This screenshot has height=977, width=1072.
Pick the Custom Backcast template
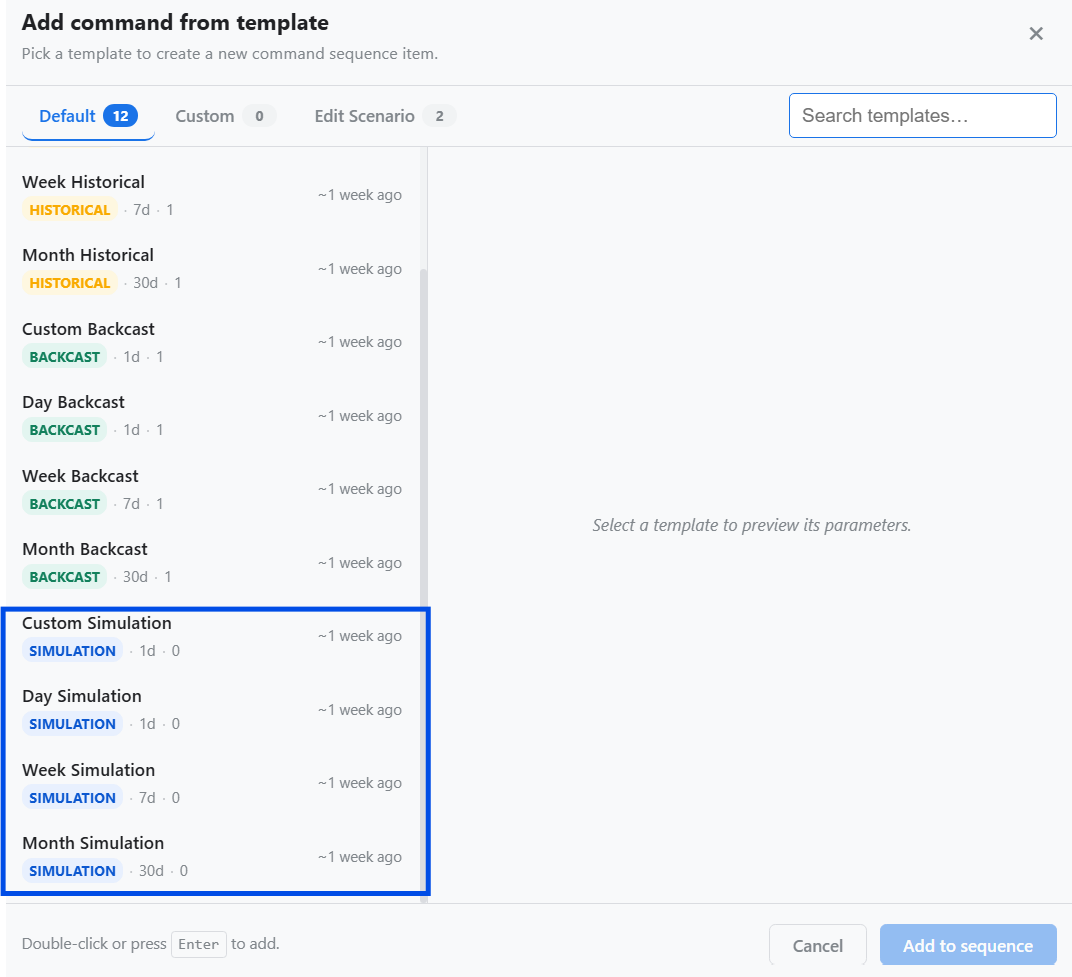click(x=213, y=343)
